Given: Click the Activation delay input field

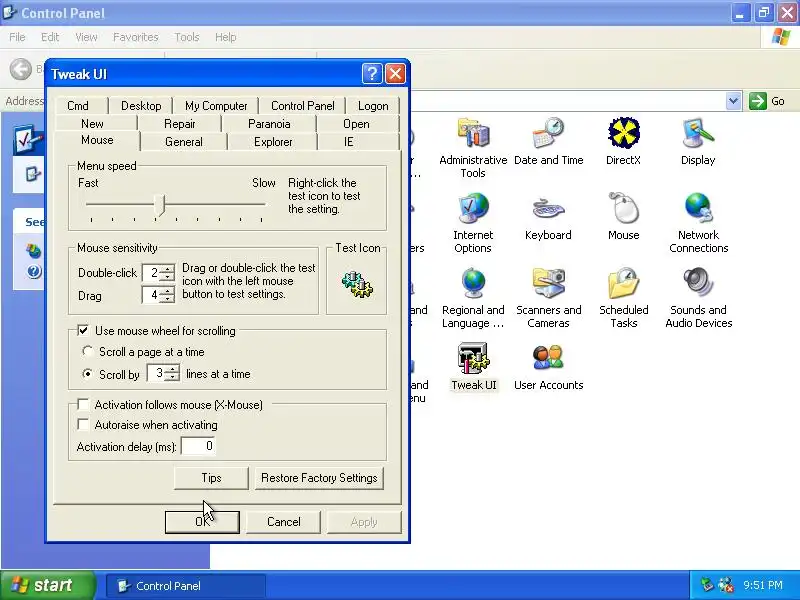Looking at the screenshot, I should 198,446.
